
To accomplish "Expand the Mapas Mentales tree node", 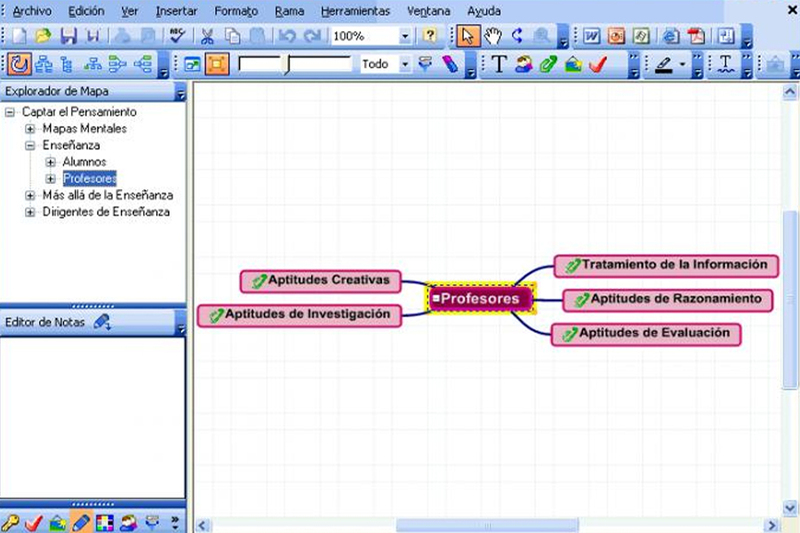I will click(x=30, y=129).
